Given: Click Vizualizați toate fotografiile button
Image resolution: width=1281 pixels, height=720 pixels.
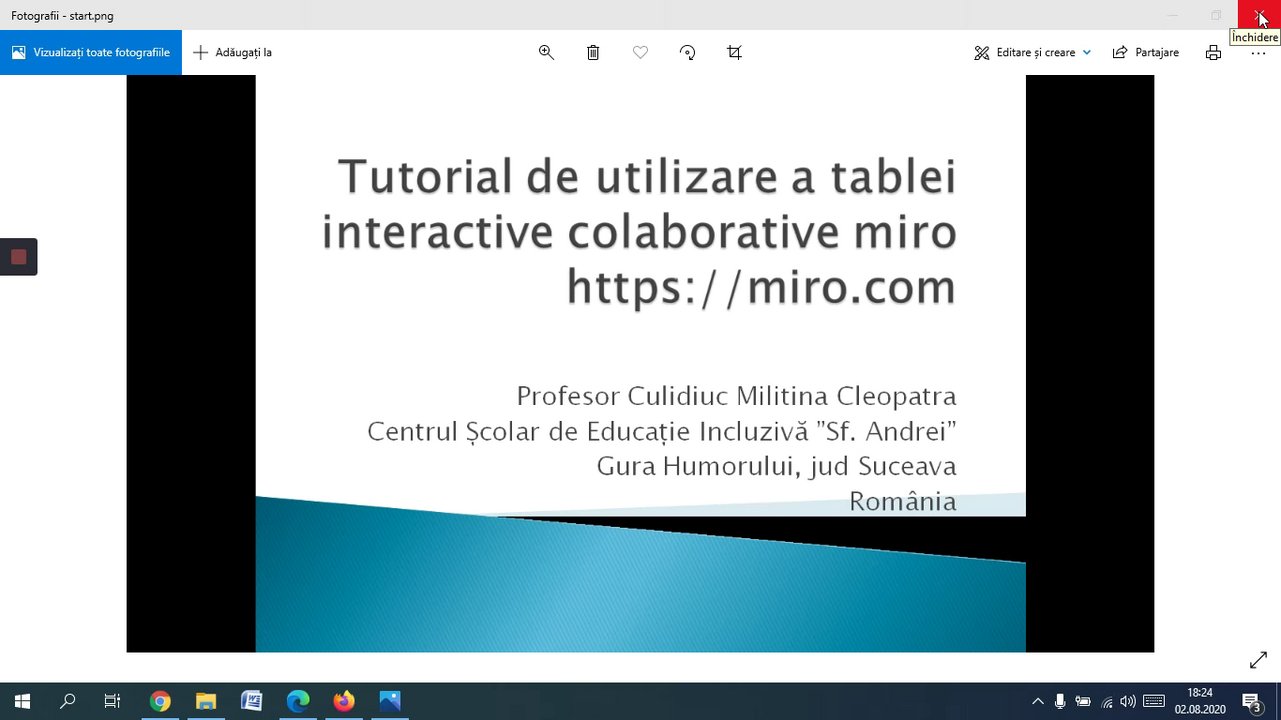Looking at the screenshot, I should pyautogui.click(x=91, y=52).
